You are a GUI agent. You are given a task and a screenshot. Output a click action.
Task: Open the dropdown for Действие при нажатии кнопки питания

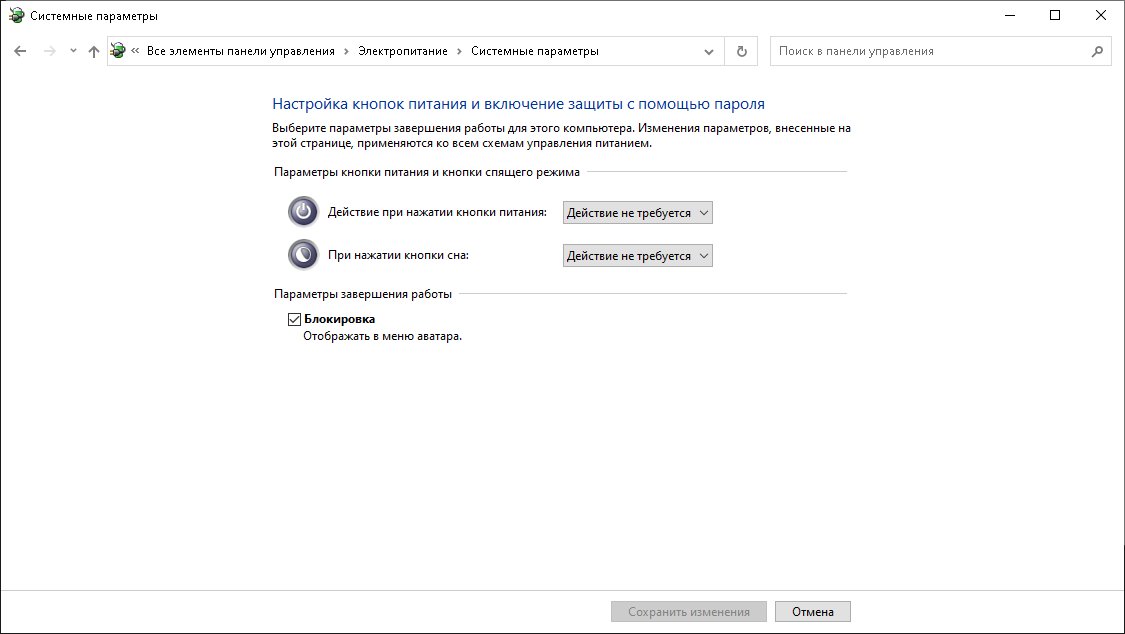(637, 212)
